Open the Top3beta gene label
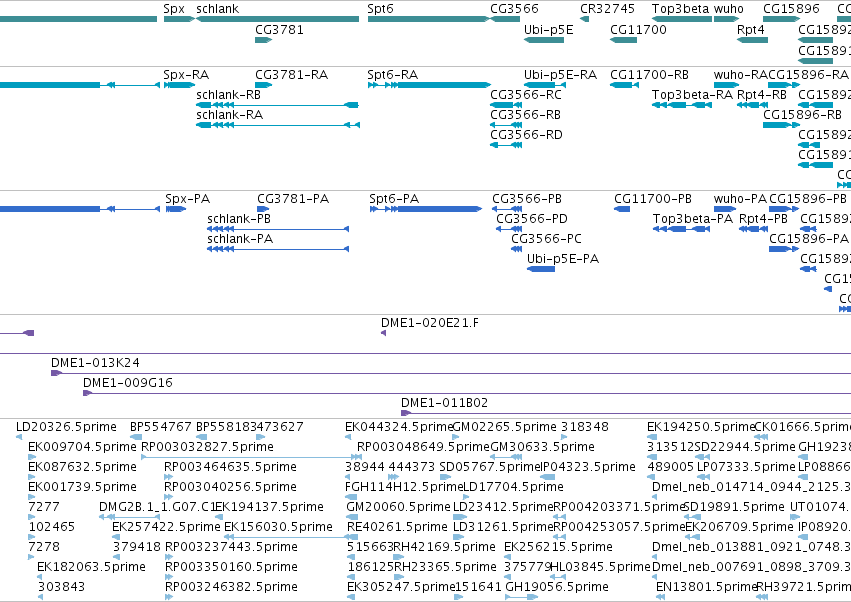 680,9
